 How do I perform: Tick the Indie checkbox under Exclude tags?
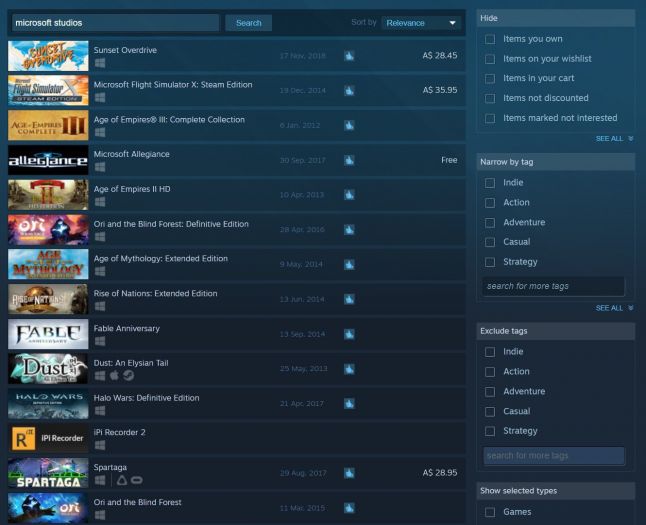click(490, 352)
